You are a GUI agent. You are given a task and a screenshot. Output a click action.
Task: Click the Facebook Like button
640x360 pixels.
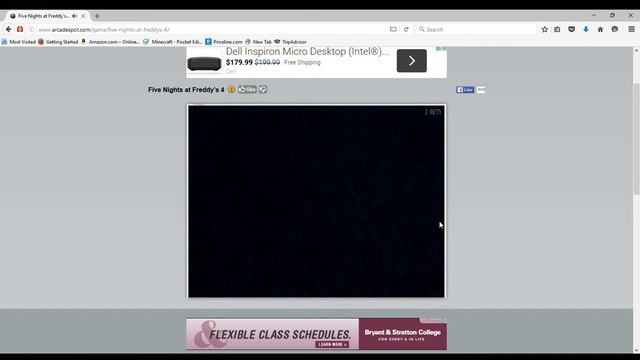tap(465, 90)
